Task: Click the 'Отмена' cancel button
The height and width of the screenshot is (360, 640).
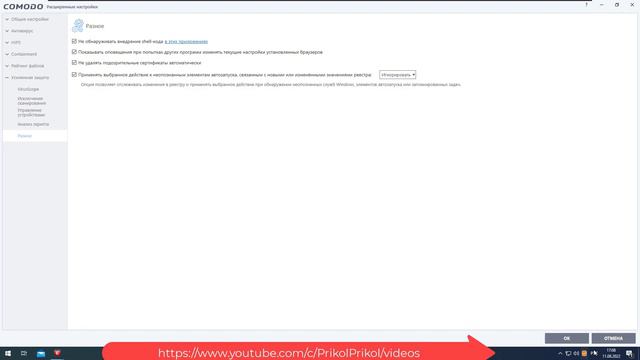Action: 613,338
